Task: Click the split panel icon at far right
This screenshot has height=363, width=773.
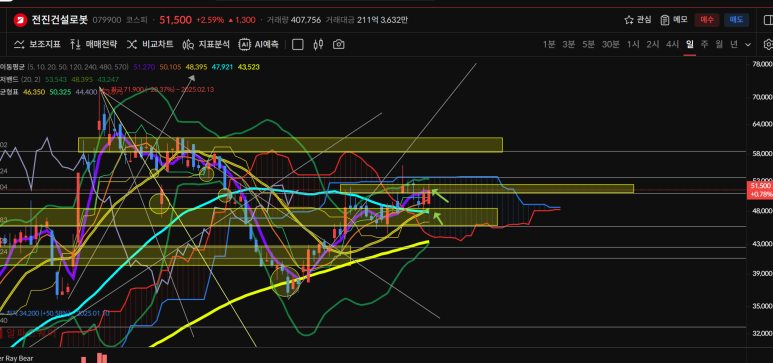Action: tap(769, 20)
